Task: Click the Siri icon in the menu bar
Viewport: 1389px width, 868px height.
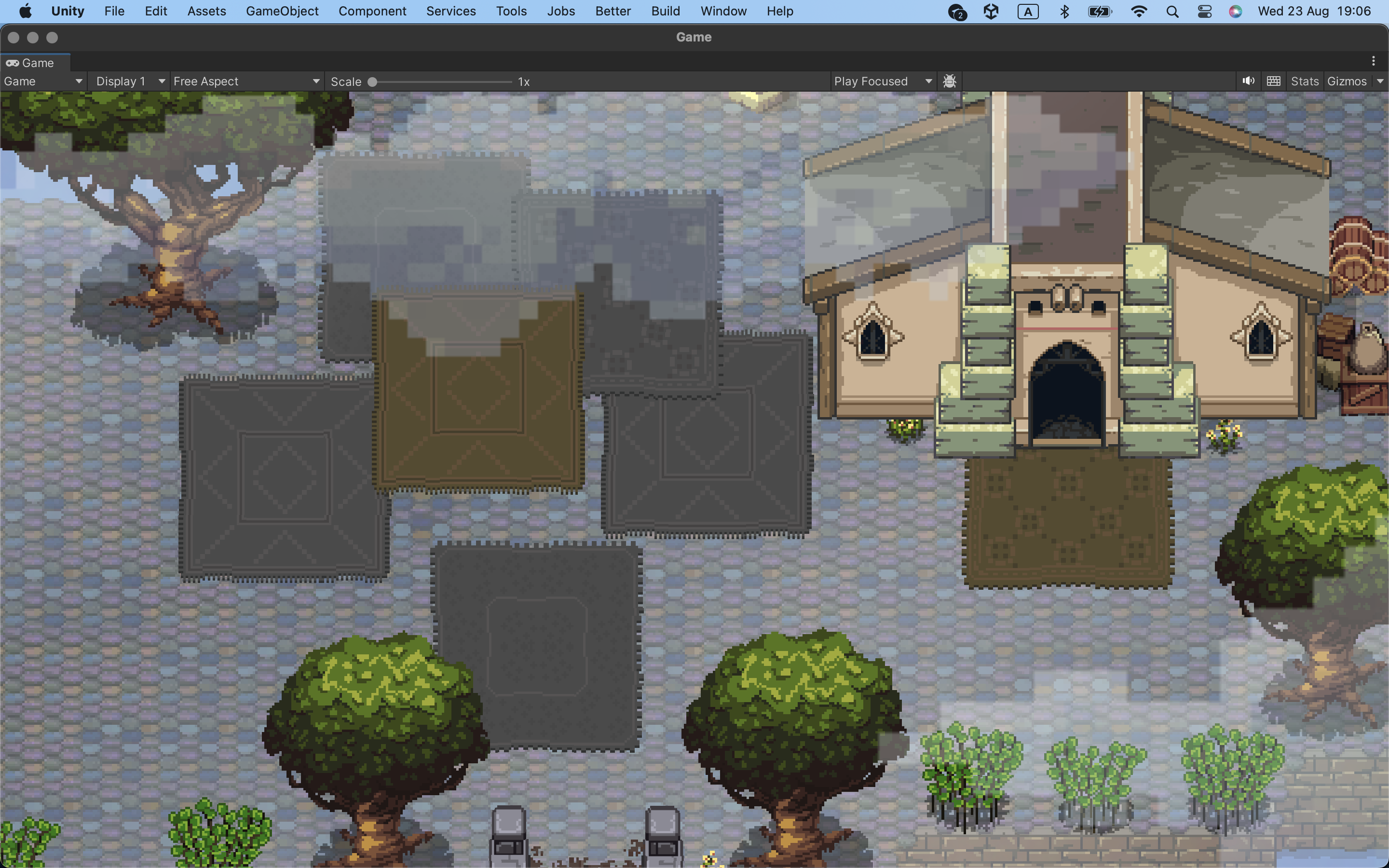Action: pos(1235,12)
